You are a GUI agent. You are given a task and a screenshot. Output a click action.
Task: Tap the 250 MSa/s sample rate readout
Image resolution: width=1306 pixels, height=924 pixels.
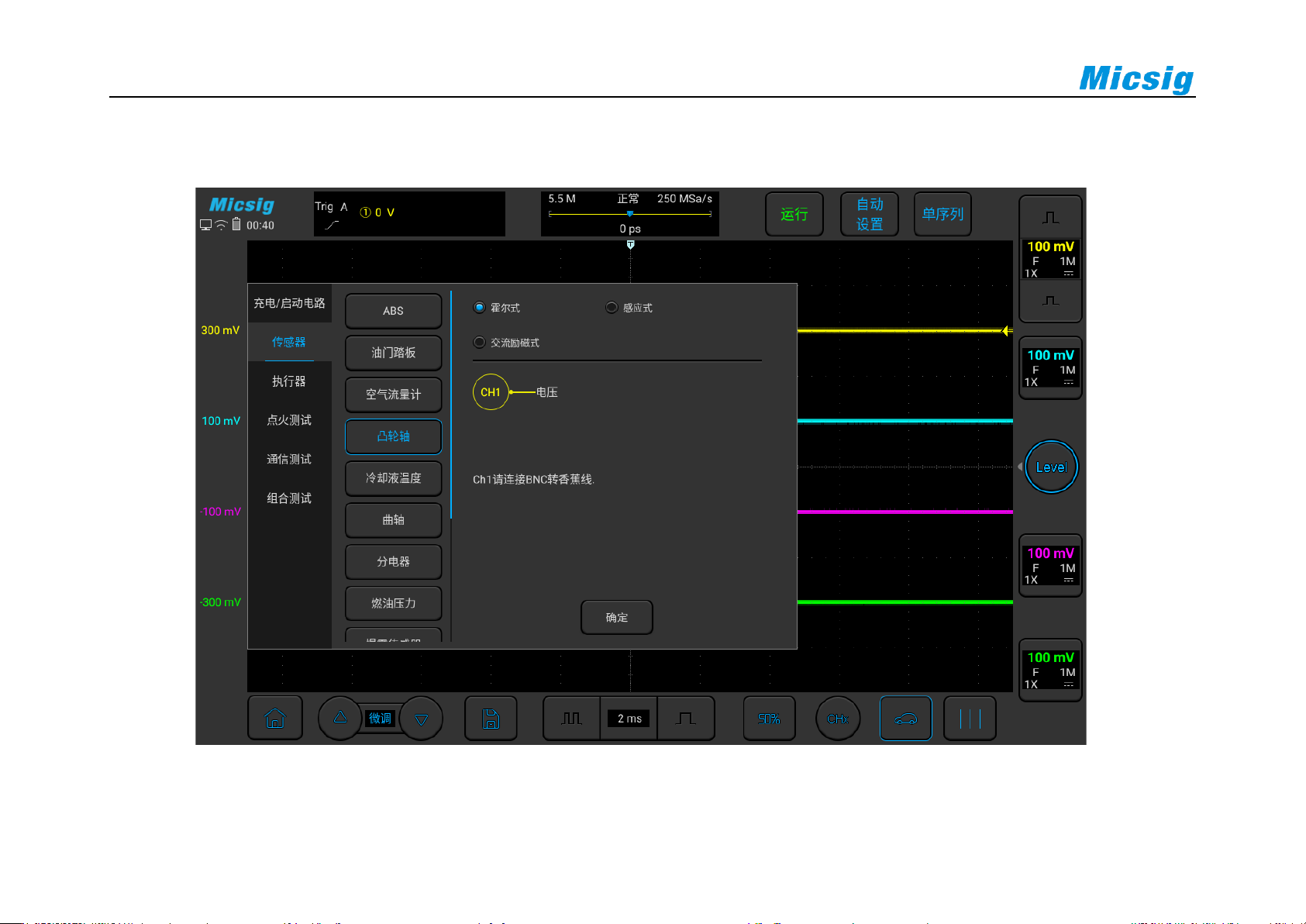point(684,198)
